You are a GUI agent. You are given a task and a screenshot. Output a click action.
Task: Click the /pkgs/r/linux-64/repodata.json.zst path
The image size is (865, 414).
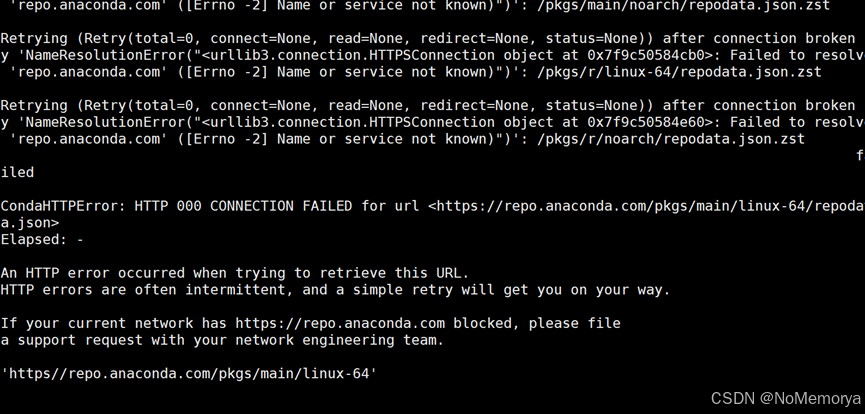[679, 72]
